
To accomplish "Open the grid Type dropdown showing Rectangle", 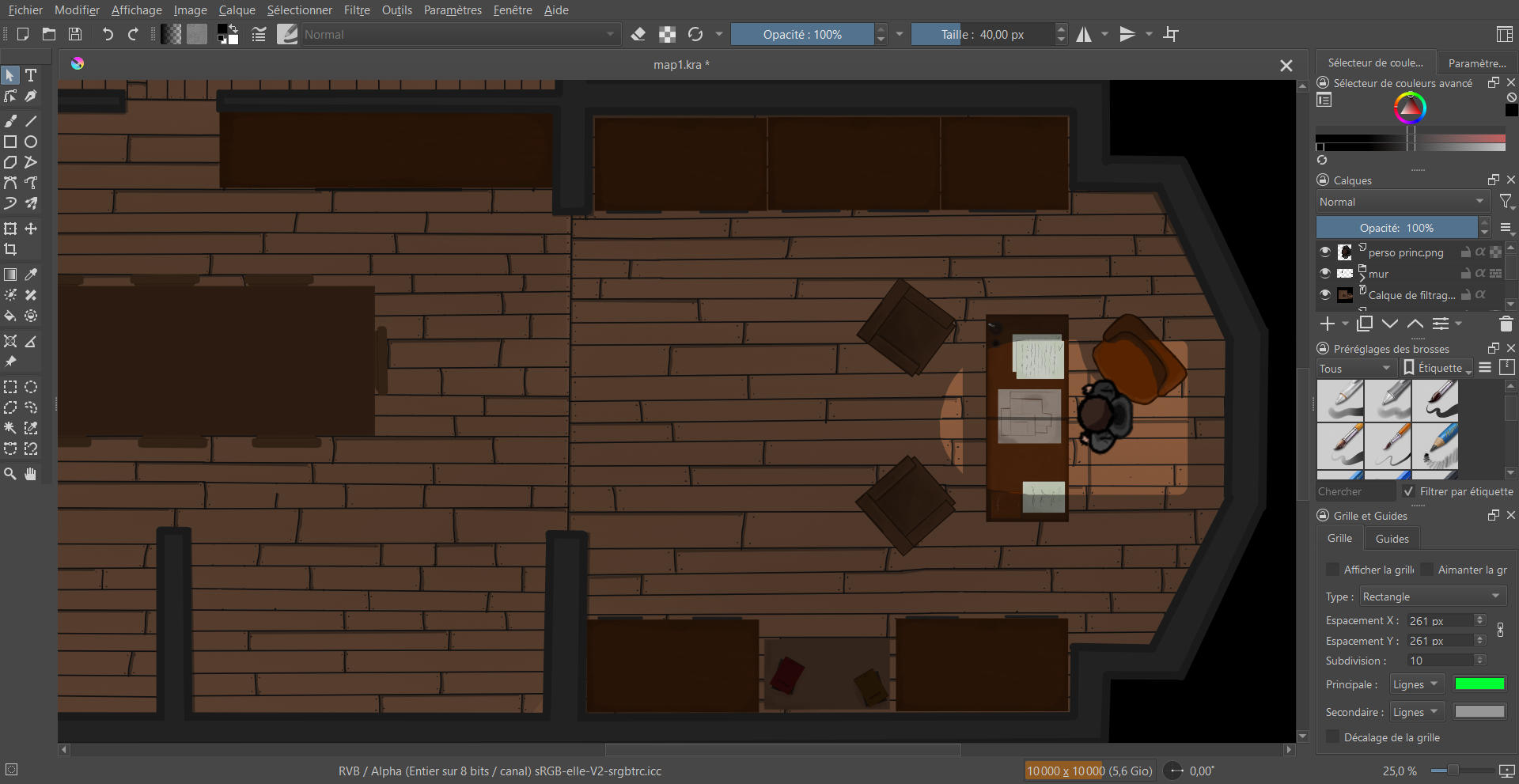I will (x=1432, y=597).
